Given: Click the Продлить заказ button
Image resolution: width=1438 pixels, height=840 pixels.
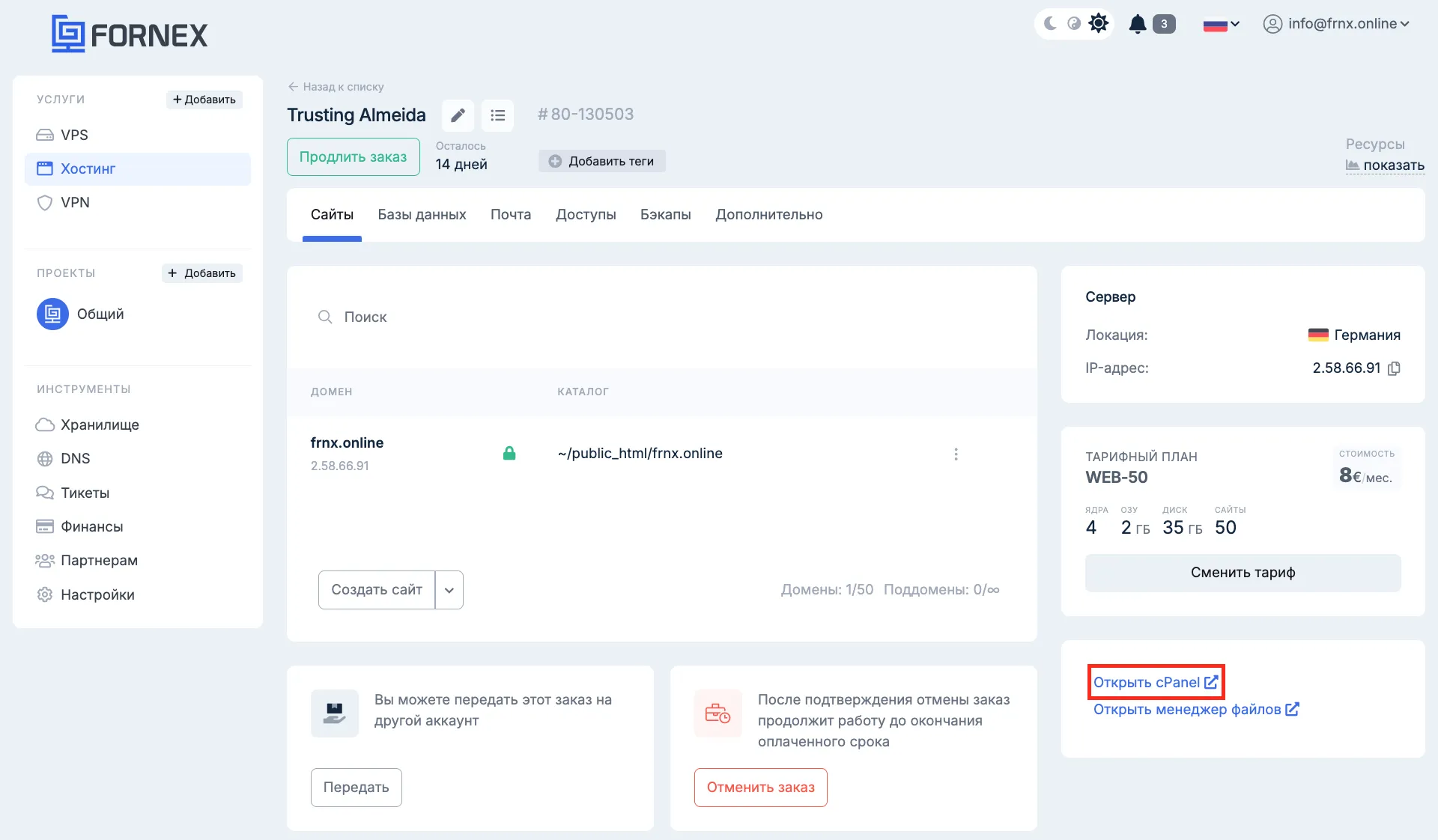Looking at the screenshot, I should tap(353, 156).
